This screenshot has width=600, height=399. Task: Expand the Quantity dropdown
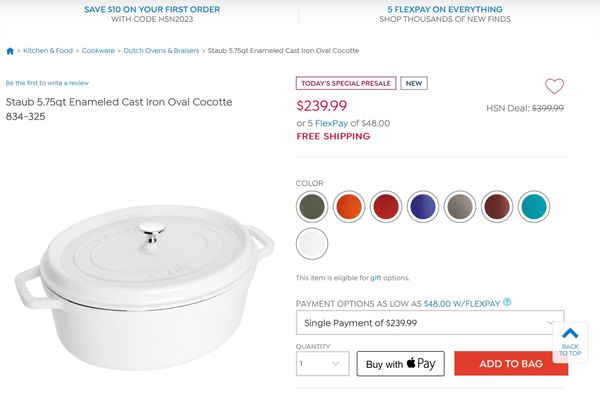coord(323,363)
